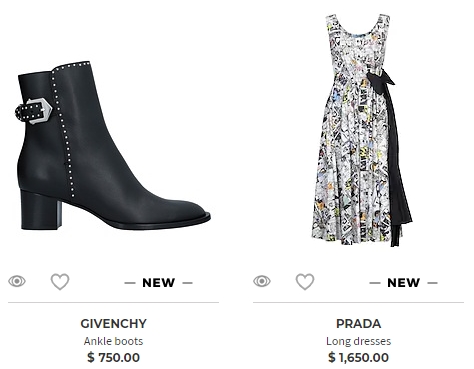Open the Givenchy ankle boot product image

113,146
